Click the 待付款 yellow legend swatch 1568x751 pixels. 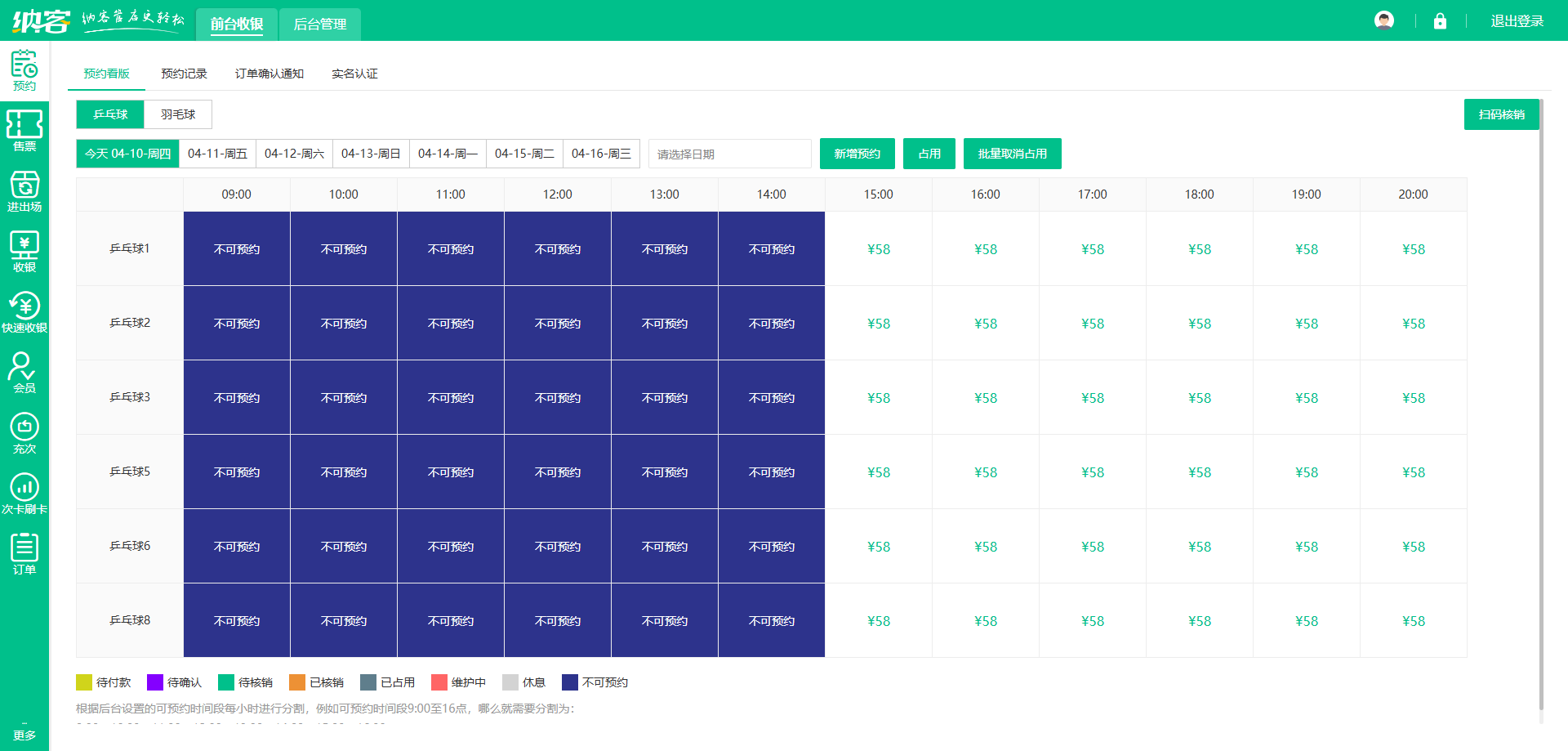click(84, 682)
